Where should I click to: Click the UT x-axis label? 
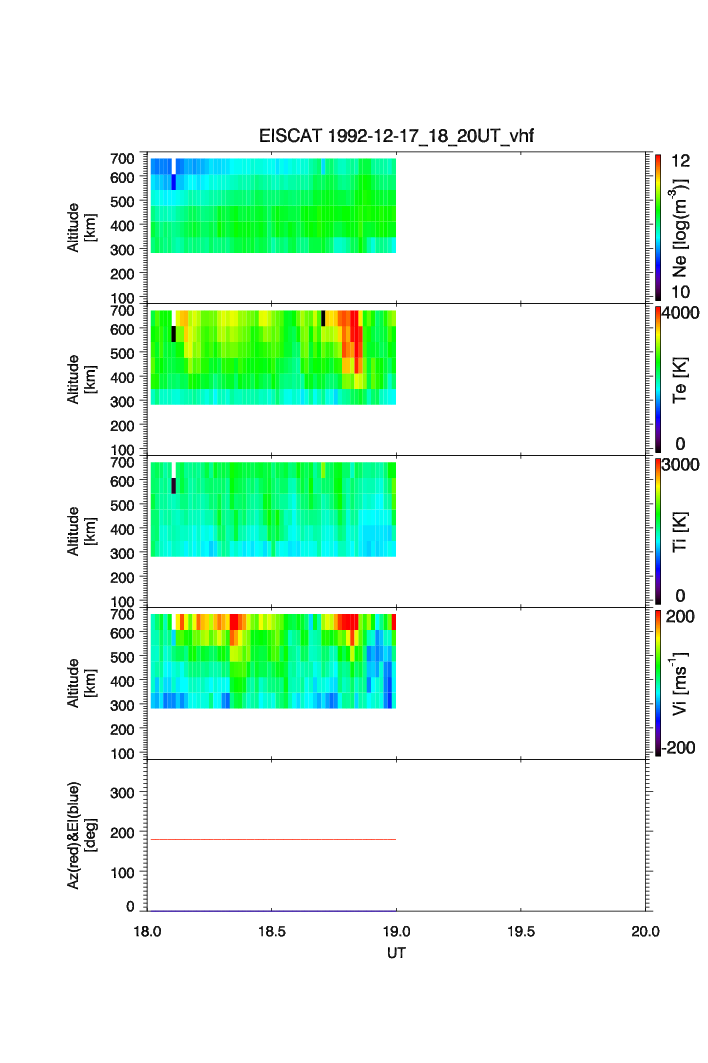tap(396, 953)
